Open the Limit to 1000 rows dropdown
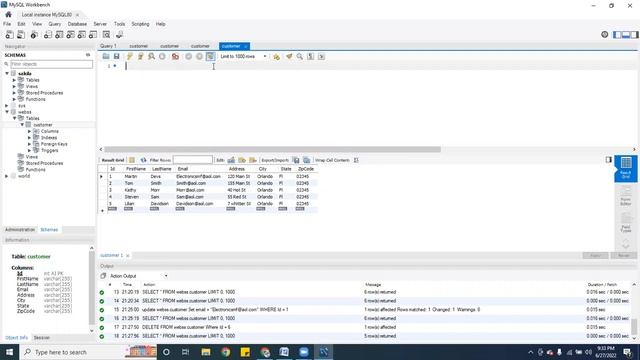Viewport: 640px width, 360px height. [x=243, y=56]
